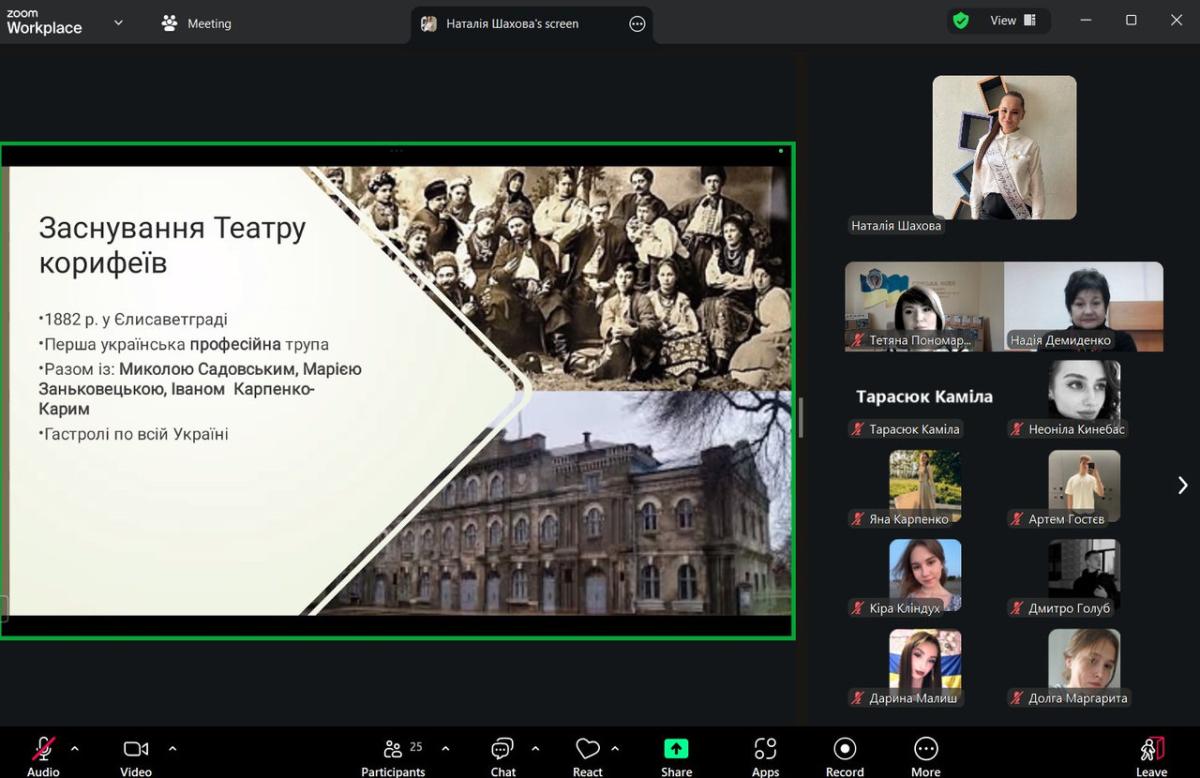This screenshot has height=778, width=1200.
Task: Switch to the Meeting tab
Action: (x=197, y=23)
